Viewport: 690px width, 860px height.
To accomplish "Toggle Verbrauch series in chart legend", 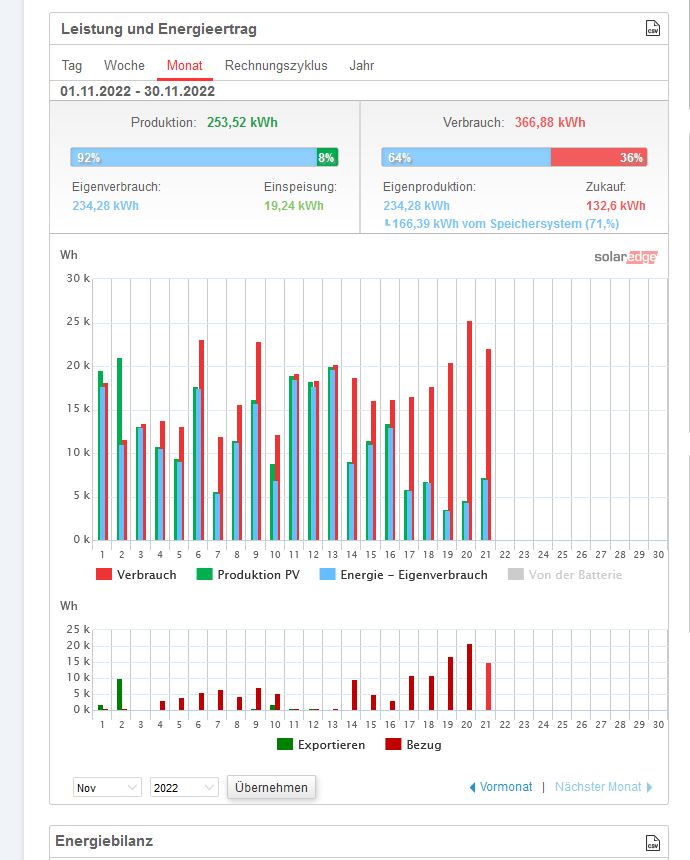I will coord(136,574).
